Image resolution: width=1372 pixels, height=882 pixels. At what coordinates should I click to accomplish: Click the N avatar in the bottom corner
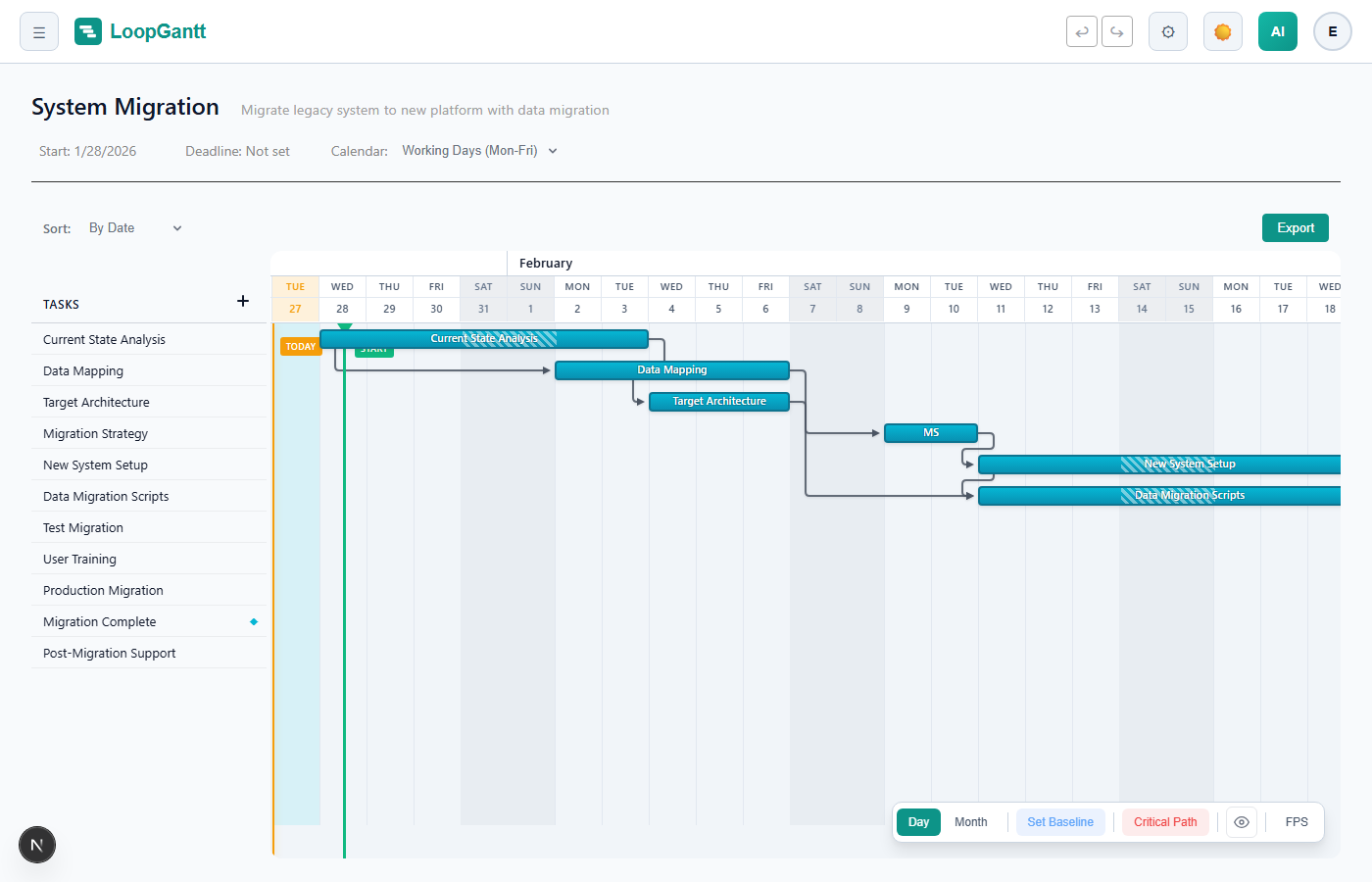36,844
